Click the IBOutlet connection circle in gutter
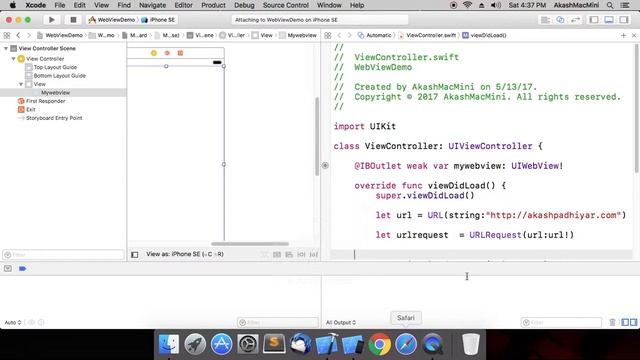 [x=325, y=166]
